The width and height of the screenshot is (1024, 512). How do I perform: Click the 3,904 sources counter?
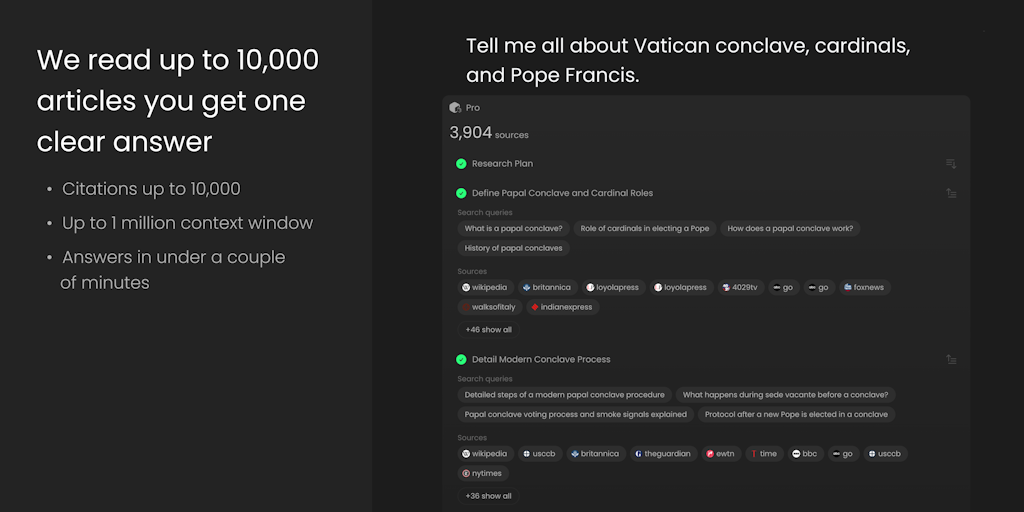click(x=489, y=133)
